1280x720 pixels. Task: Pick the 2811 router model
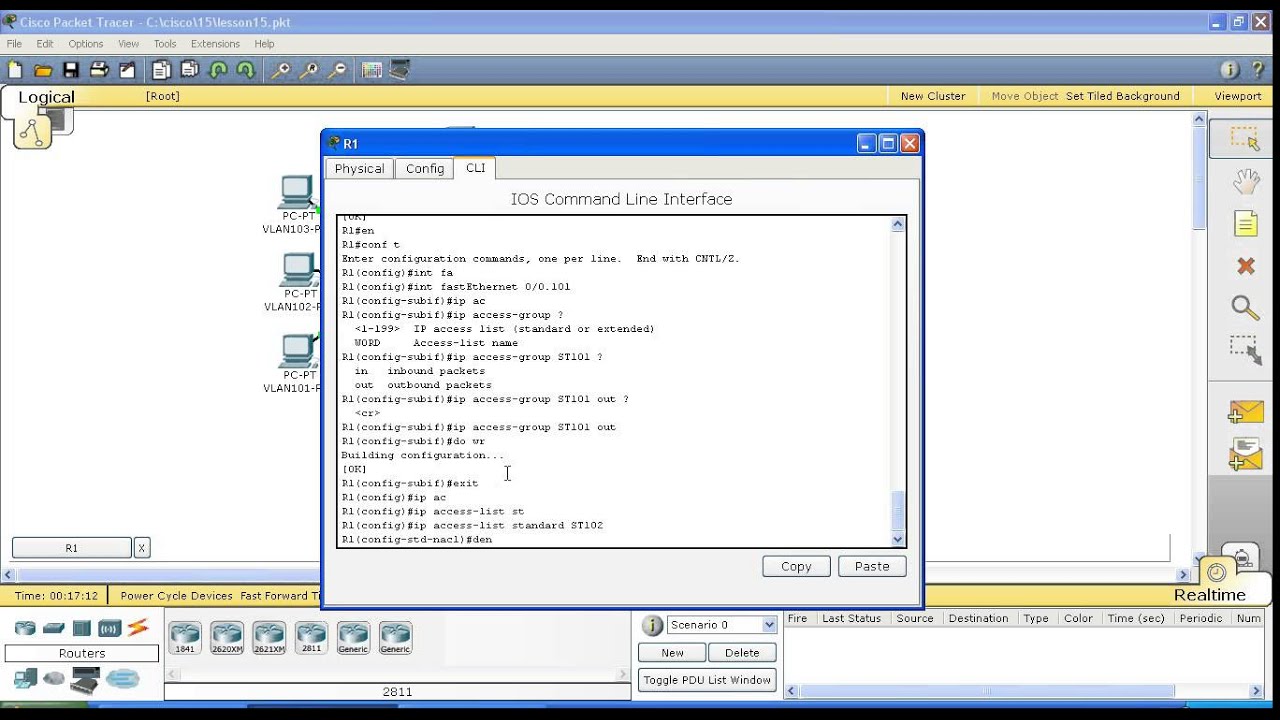pyautogui.click(x=311, y=638)
